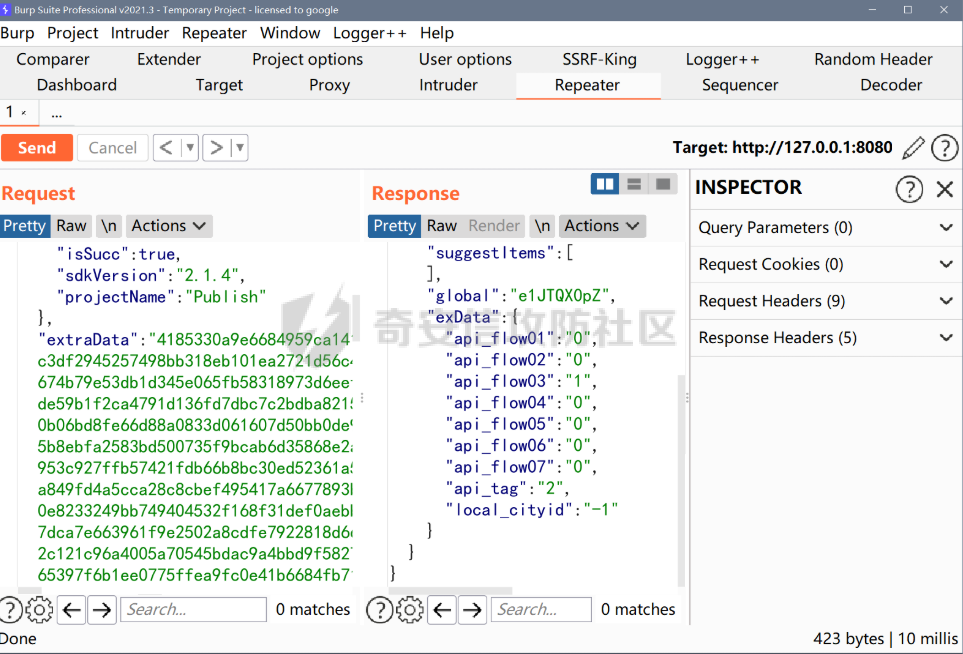Toggle Response newline display \n
The width and height of the screenshot is (963, 654).
click(x=542, y=226)
